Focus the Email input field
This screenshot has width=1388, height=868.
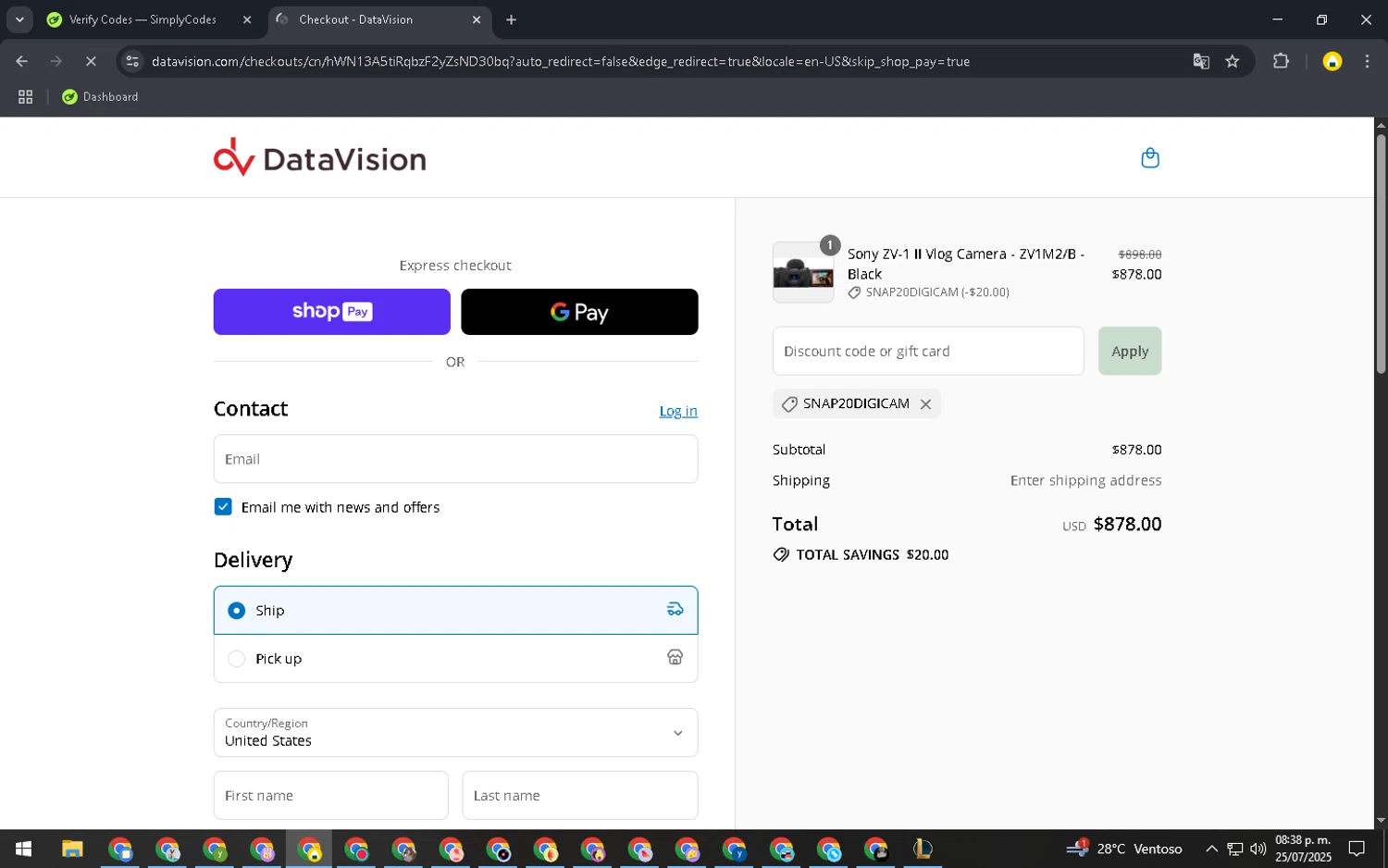tap(455, 459)
